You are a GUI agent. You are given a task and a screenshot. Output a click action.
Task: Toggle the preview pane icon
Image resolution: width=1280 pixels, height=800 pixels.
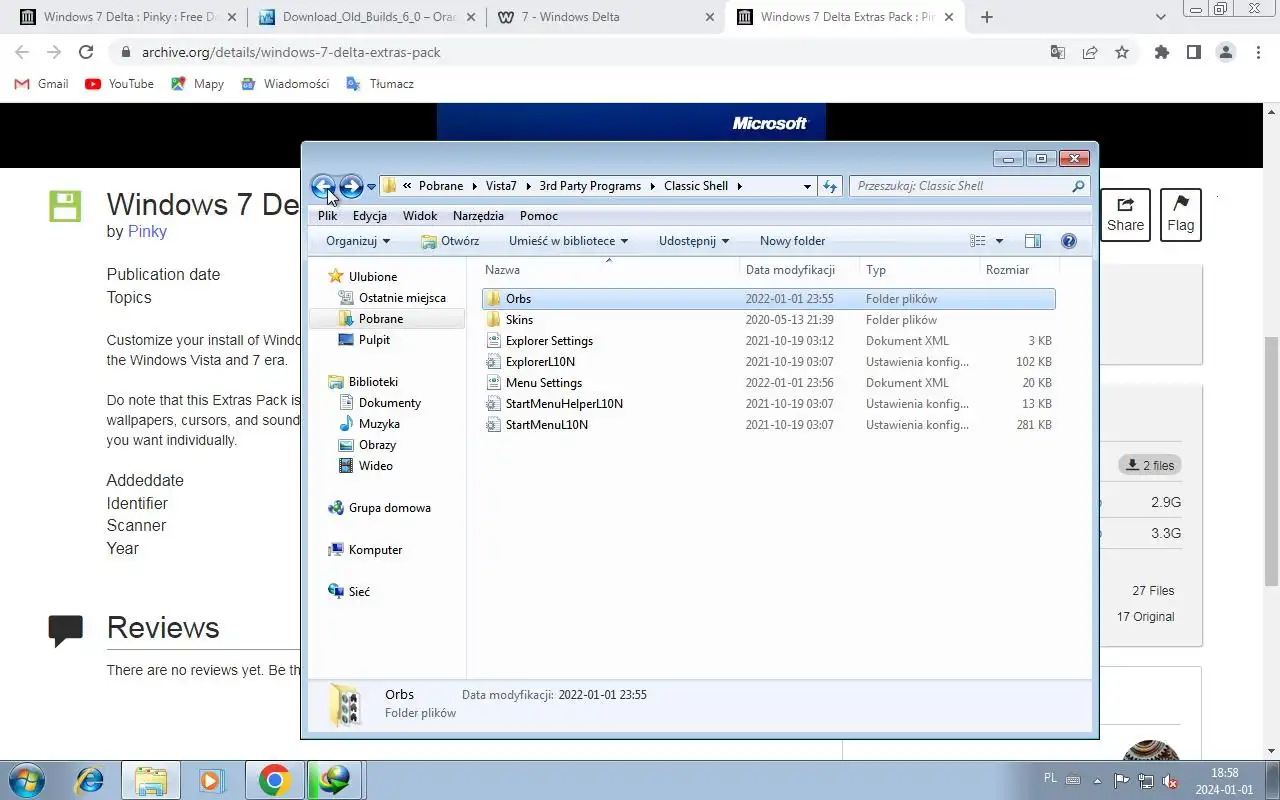(1033, 241)
